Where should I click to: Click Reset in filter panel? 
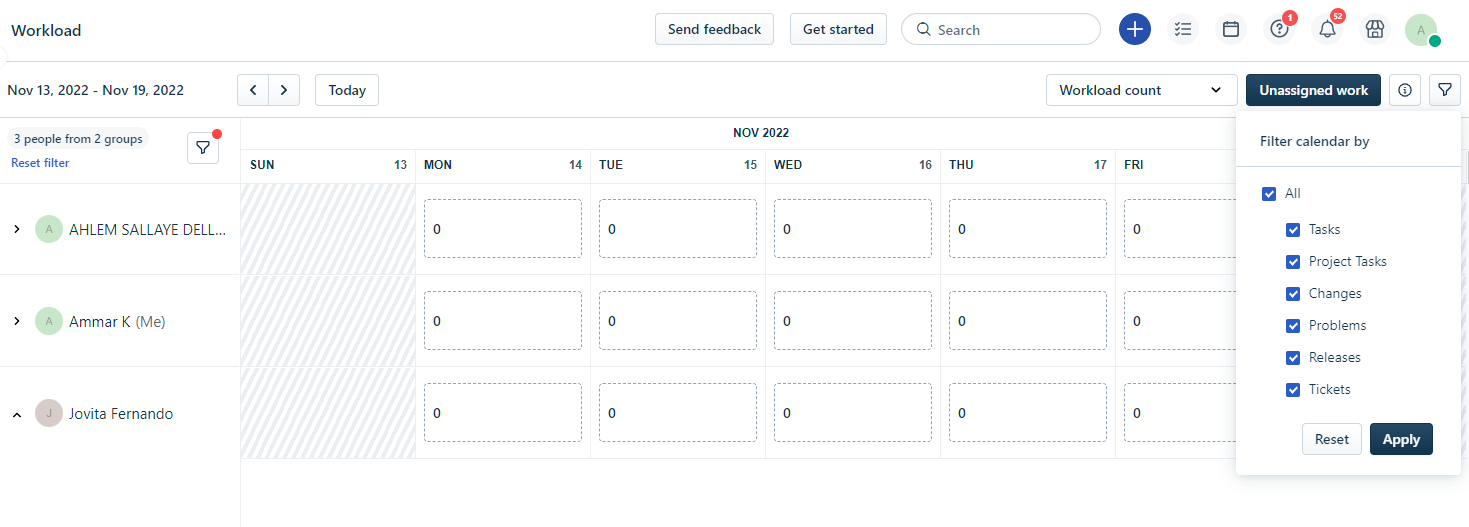[1332, 439]
